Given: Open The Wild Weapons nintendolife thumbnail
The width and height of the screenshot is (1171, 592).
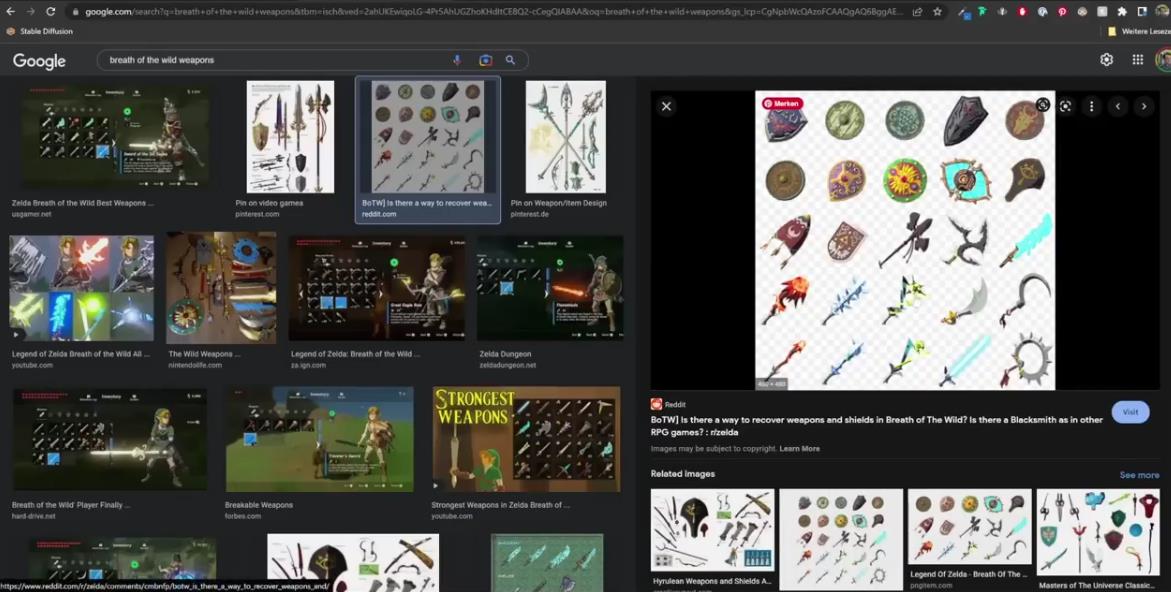Looking at the screenshot, I should coord(221,288).
